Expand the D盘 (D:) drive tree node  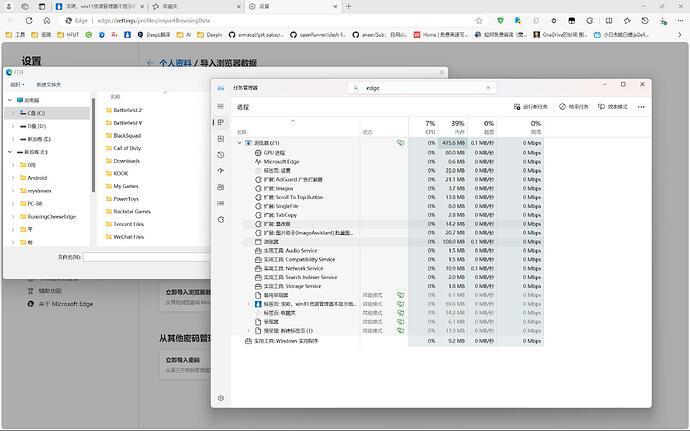(x=12, y=126)
